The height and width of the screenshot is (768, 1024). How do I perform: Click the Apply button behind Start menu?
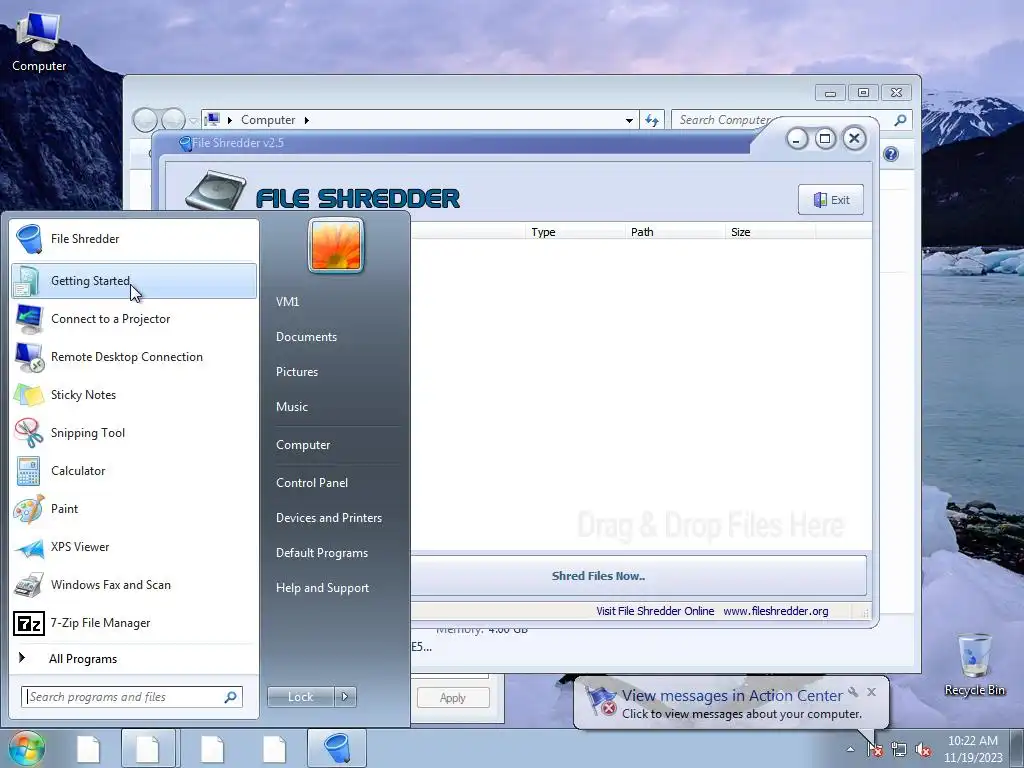click(453, 697)
